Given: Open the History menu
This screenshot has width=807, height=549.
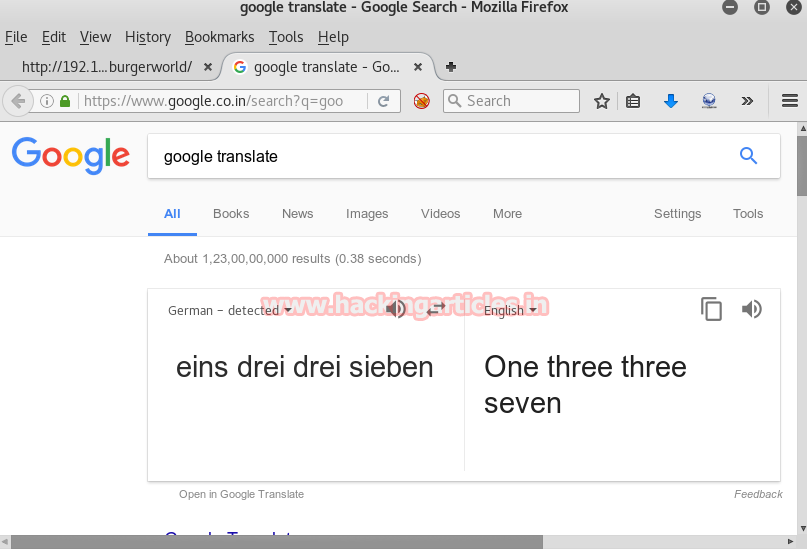Looking at the screenshot, I should pyautogui.click(x=148, y=37).
